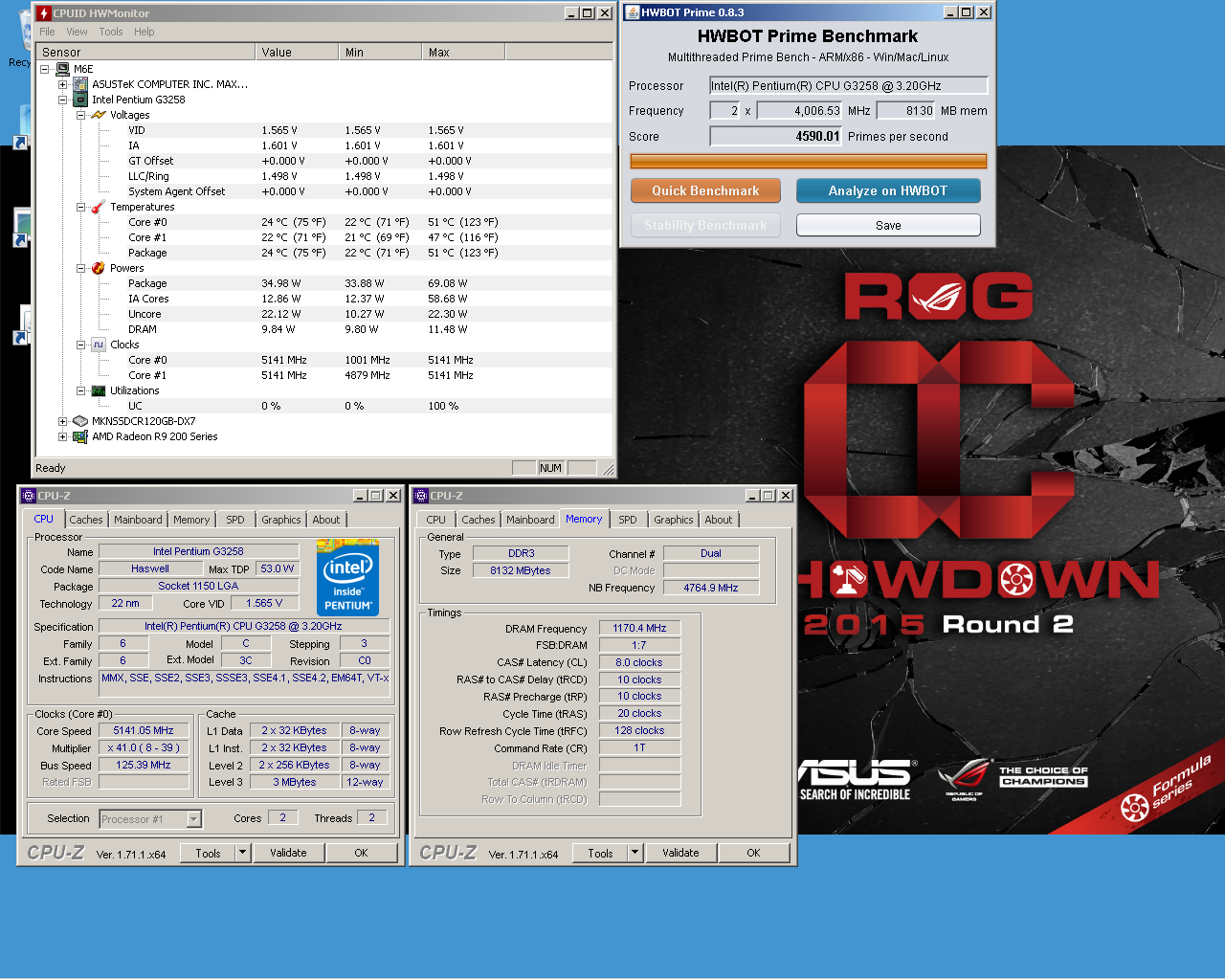
Task: Click the AMD Radeon R9 200 graphics card icon
Action: (x=80, y=436)
